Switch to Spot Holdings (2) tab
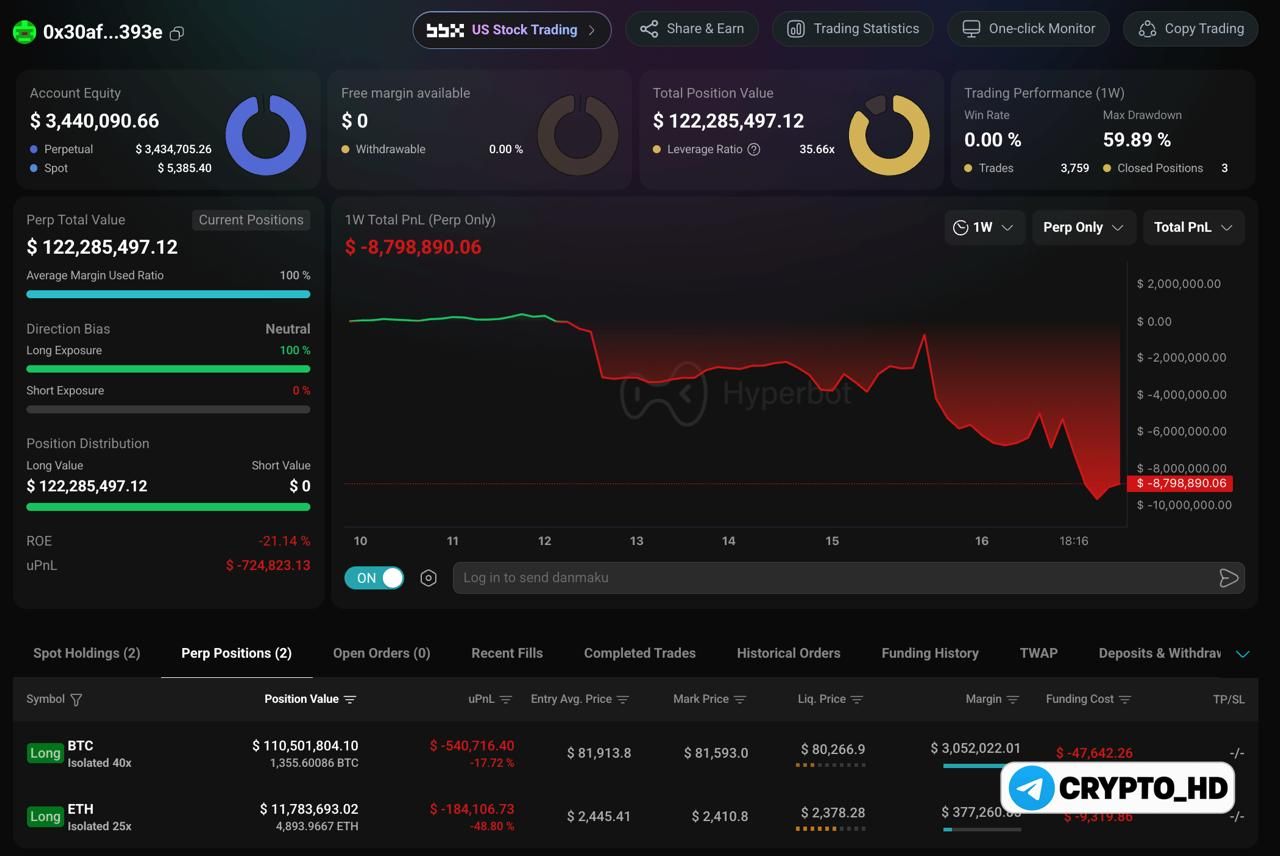The width and height of the screenshot is (1280, 856). (87, 653)
